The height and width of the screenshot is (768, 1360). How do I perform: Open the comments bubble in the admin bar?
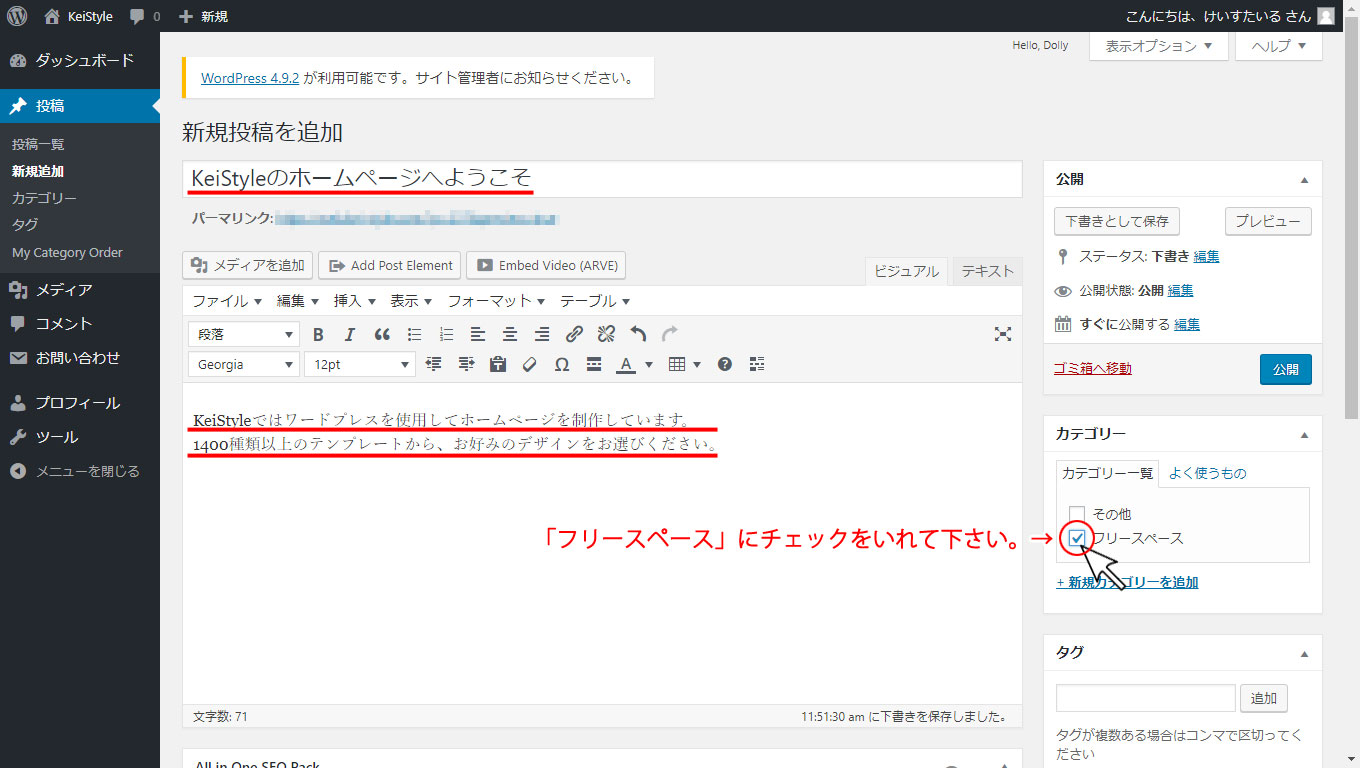coord(145,16)
